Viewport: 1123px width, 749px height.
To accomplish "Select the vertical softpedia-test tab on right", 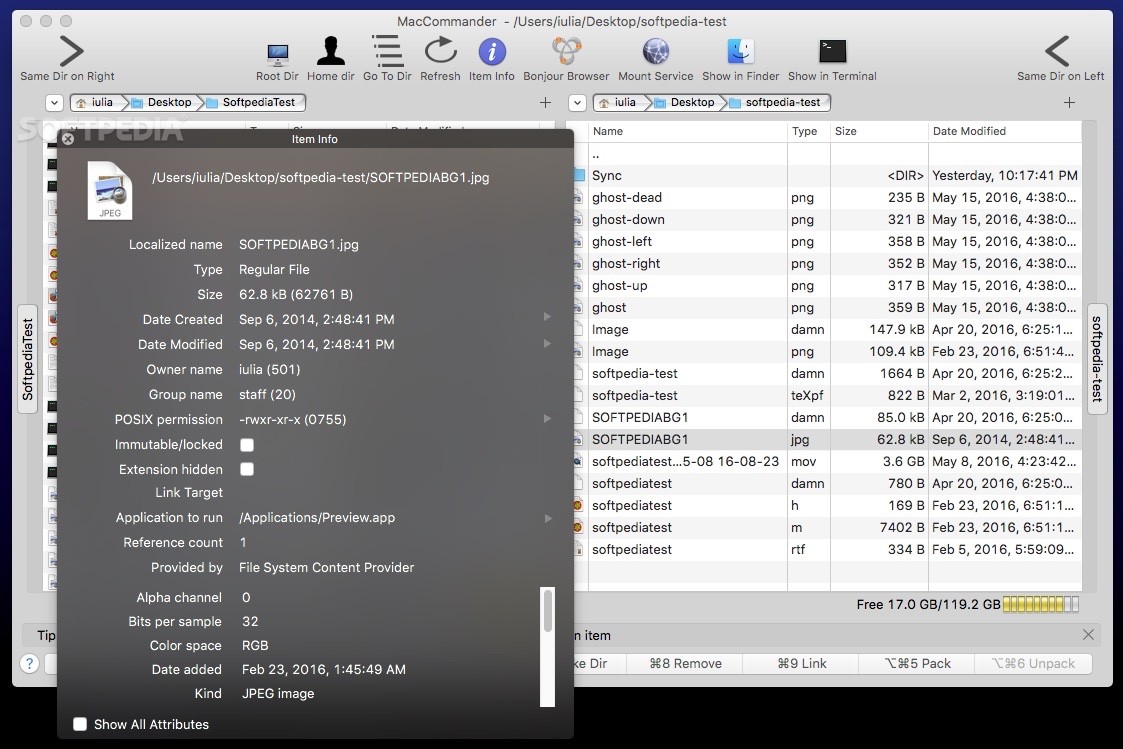I will (x=1096, y=358).
